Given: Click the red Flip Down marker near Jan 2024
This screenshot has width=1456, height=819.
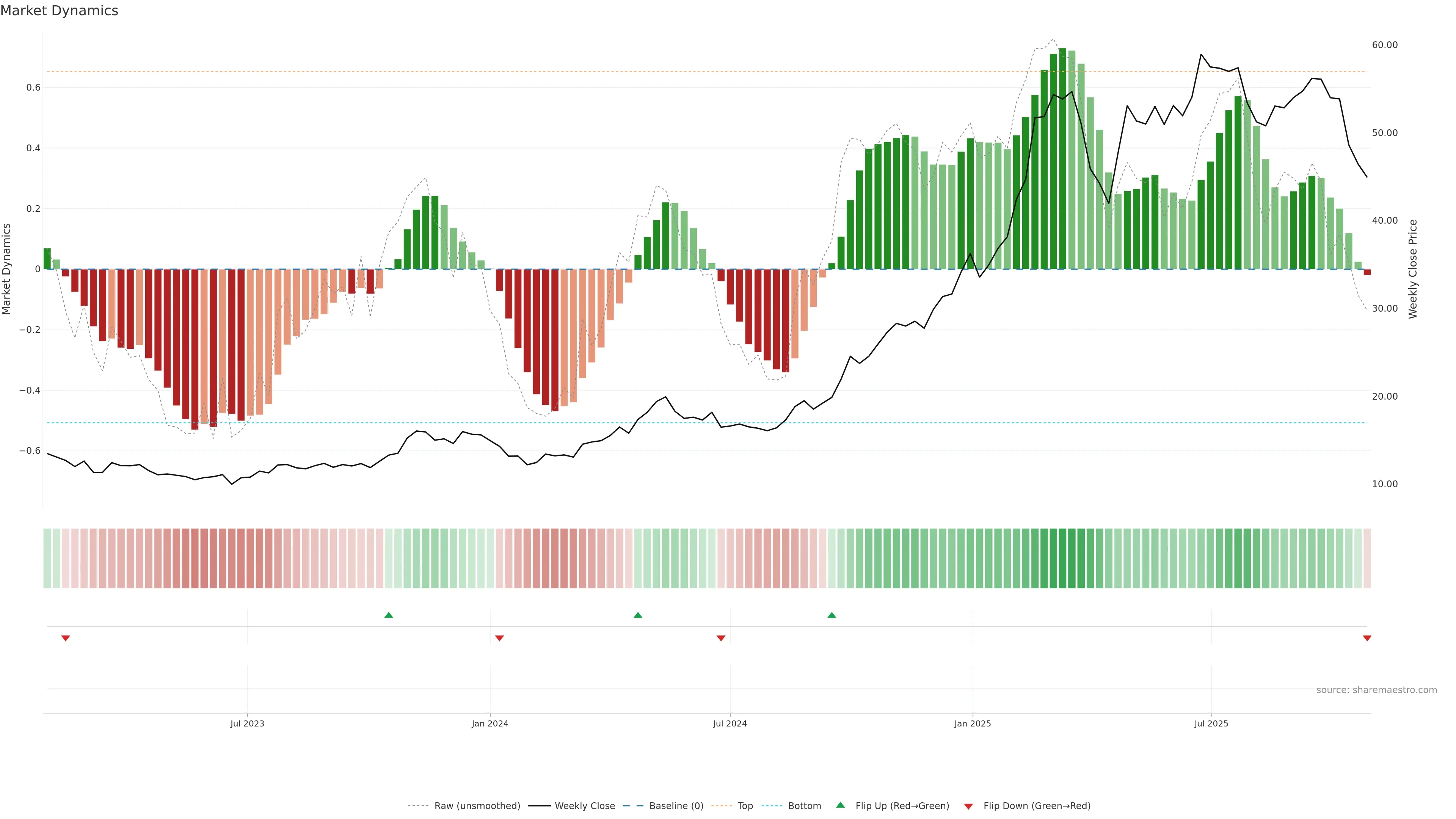Looking at the screenshot, I should coord(499,638).
